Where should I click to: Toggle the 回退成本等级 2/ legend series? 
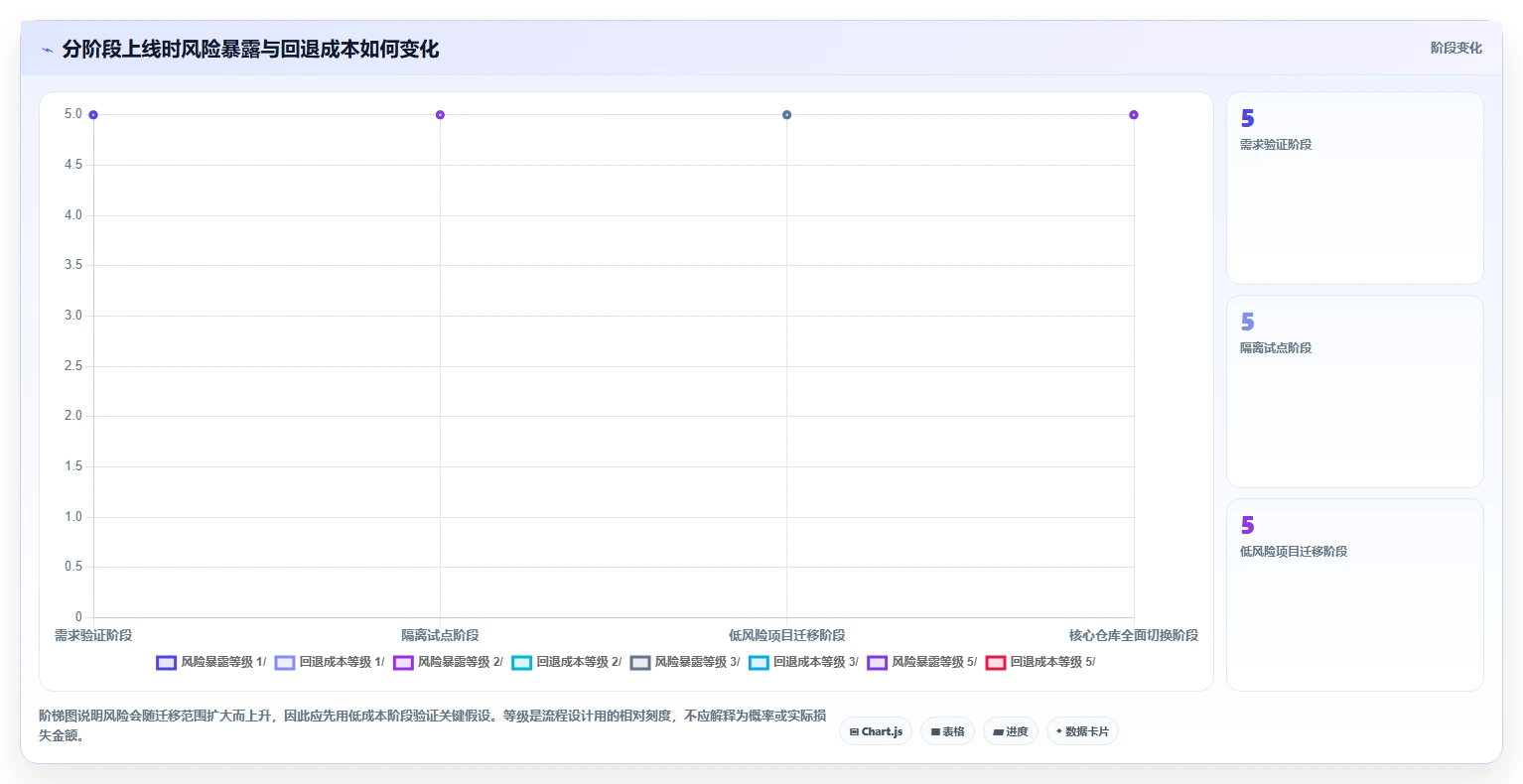tap(567, 662)
